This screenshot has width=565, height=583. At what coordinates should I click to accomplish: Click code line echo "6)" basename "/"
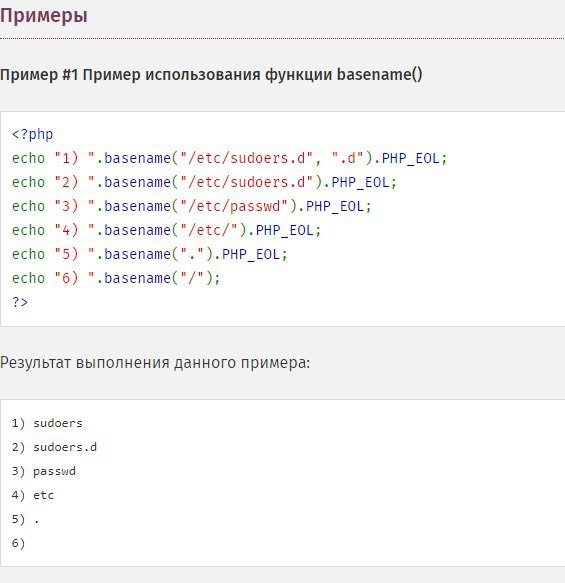116,278
